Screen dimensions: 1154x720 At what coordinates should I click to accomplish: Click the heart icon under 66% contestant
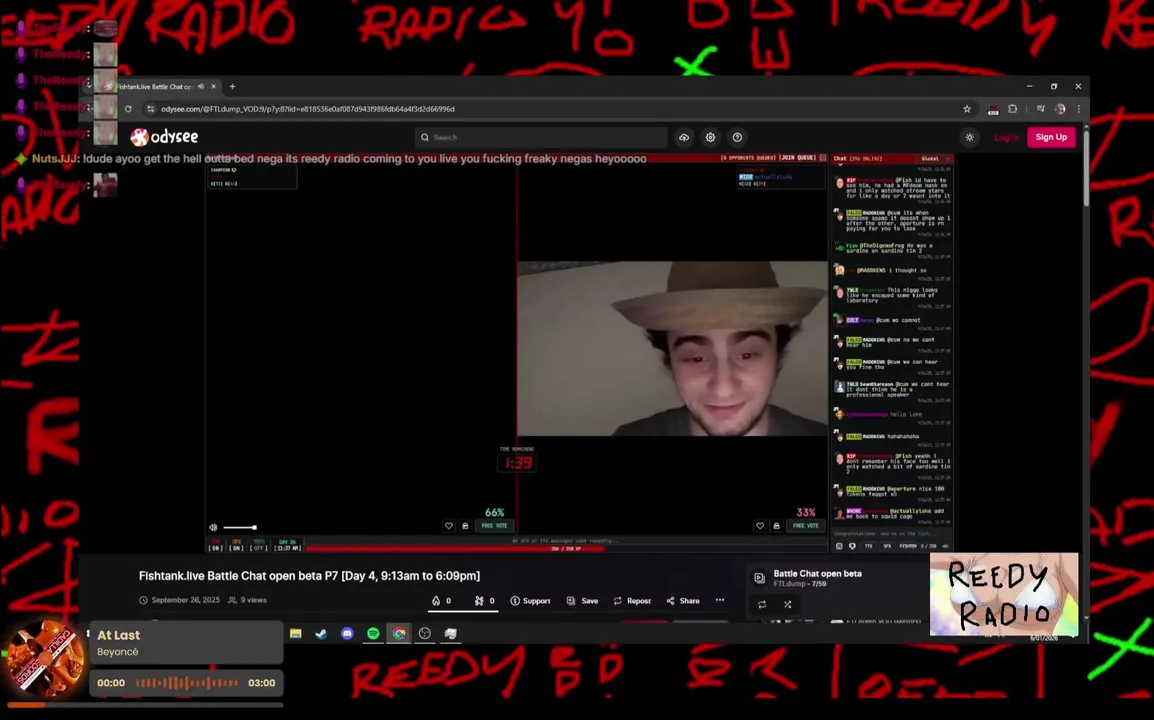449,526
